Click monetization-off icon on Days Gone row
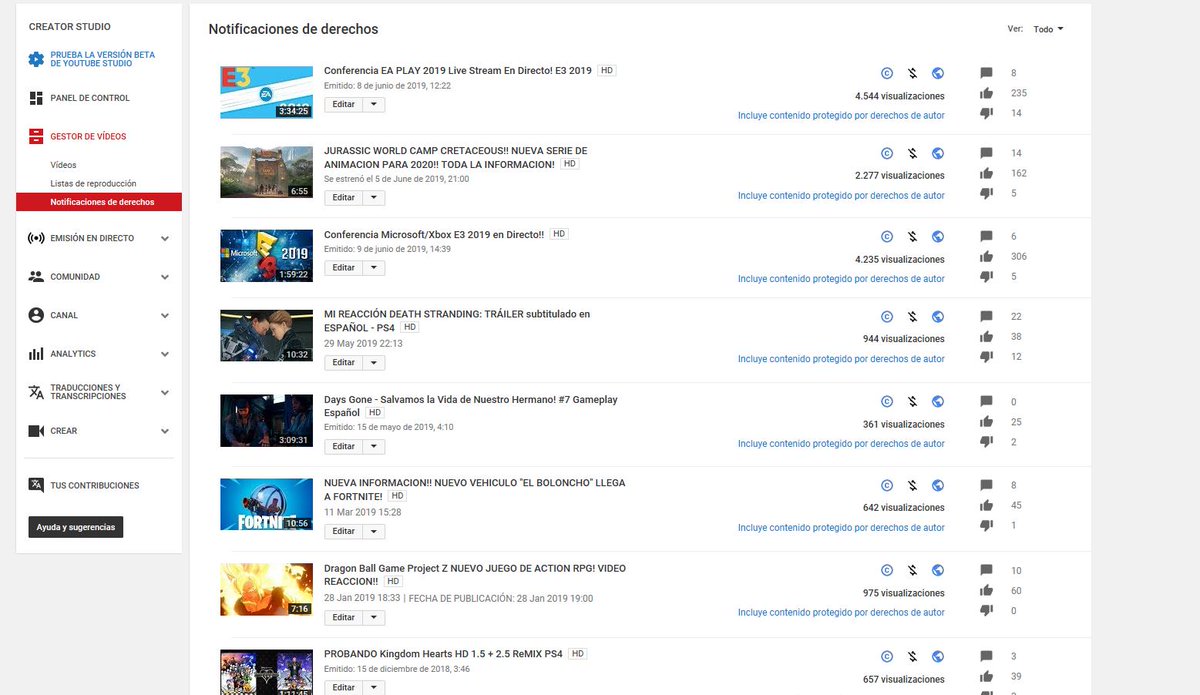 point(912,402)
